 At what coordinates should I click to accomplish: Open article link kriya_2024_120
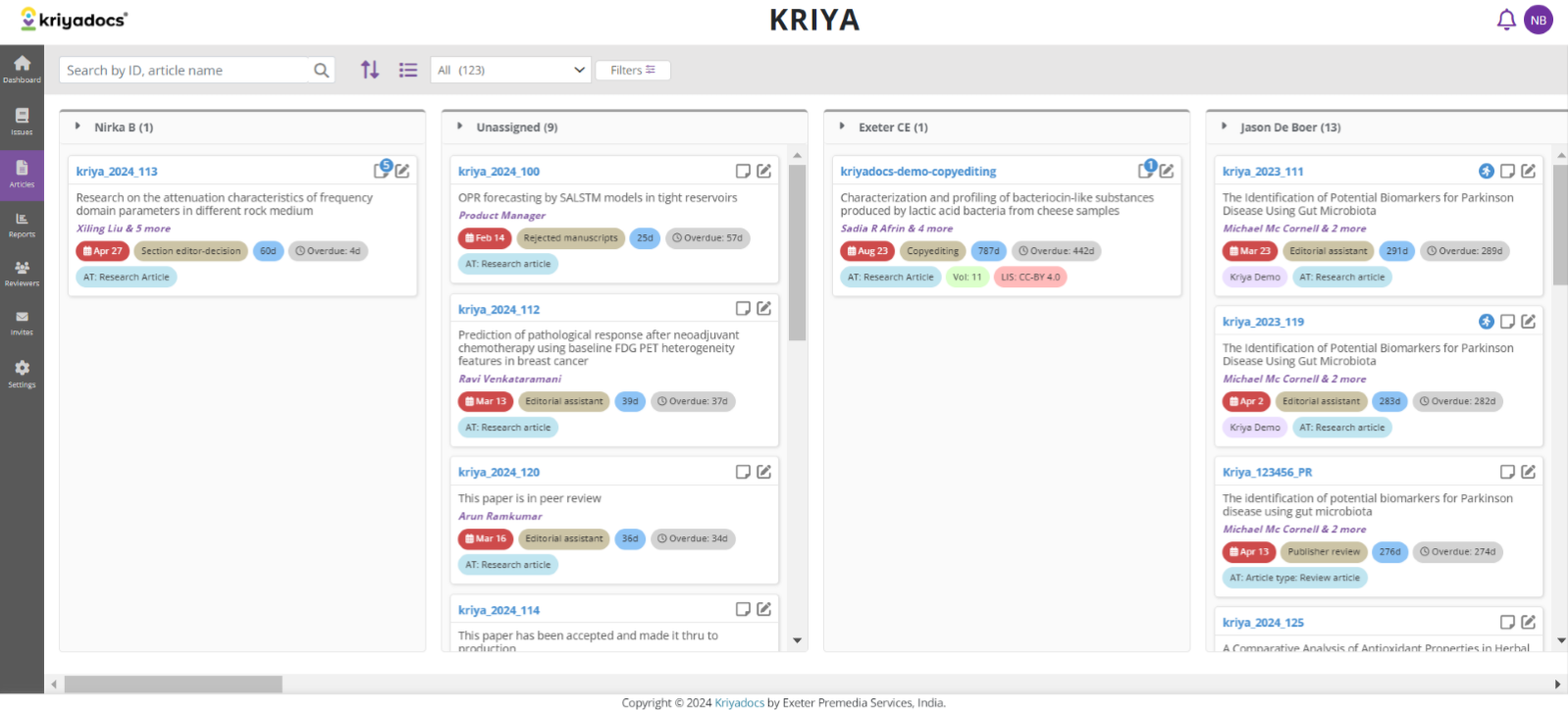(498, 473)
